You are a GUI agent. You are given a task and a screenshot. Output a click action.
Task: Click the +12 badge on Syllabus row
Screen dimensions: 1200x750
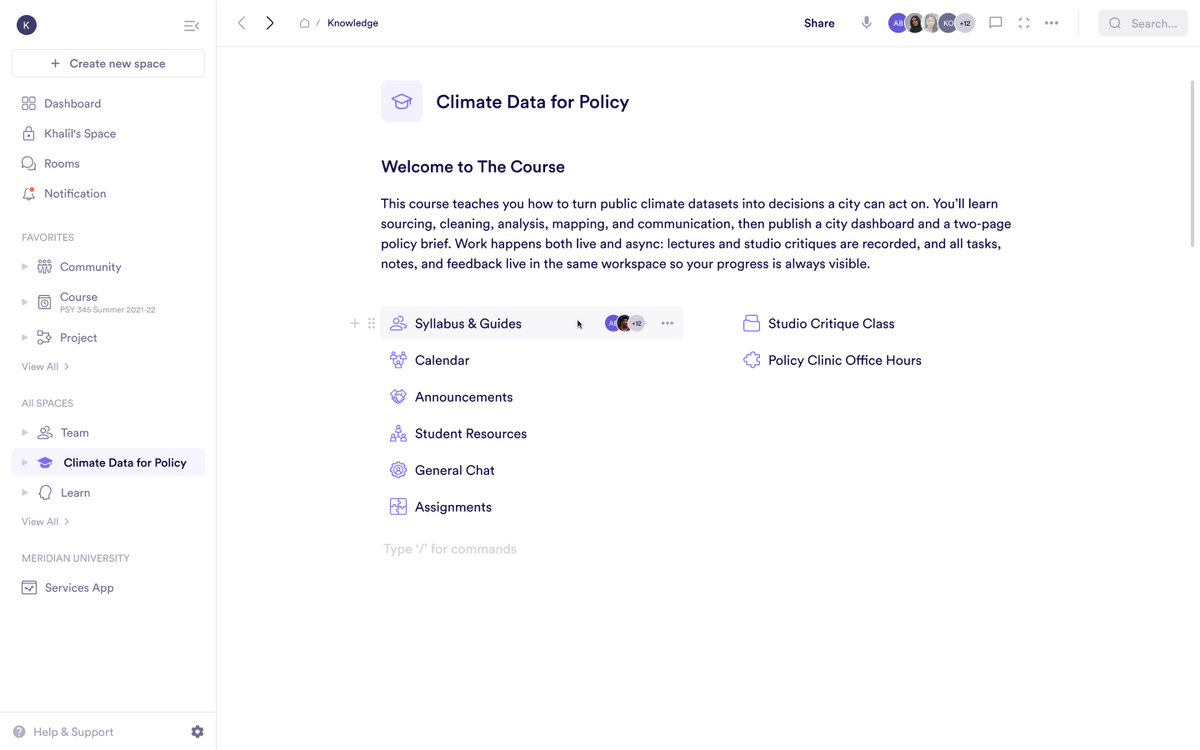tap(637, 323)
